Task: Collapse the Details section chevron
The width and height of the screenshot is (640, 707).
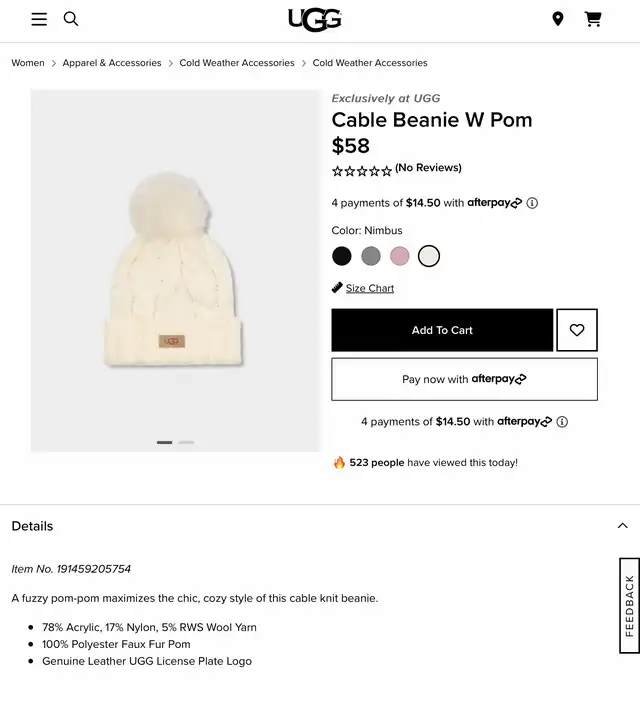Action: click(623, 525)
